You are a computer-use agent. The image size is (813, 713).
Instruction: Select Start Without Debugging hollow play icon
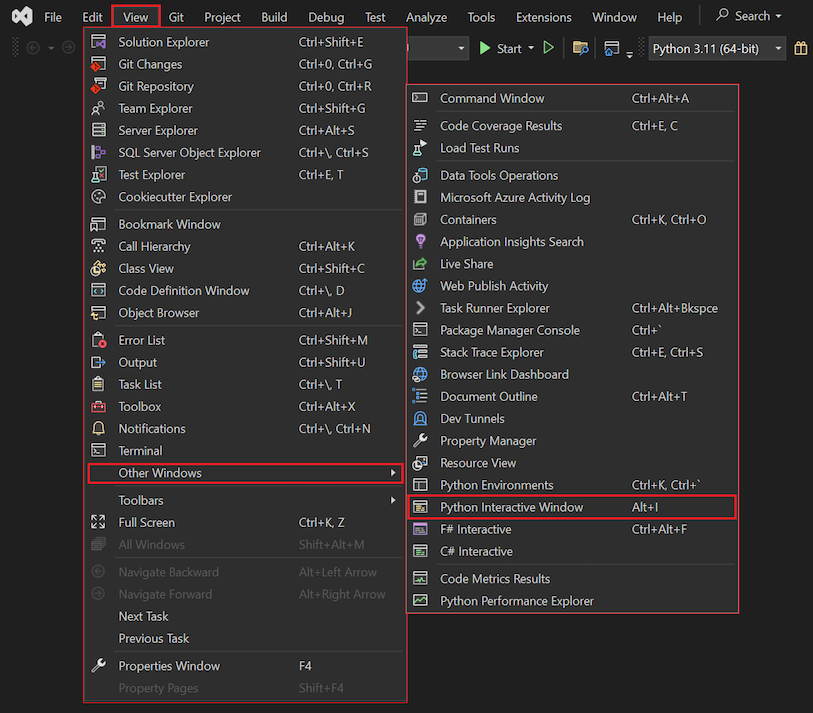point(548,47)
